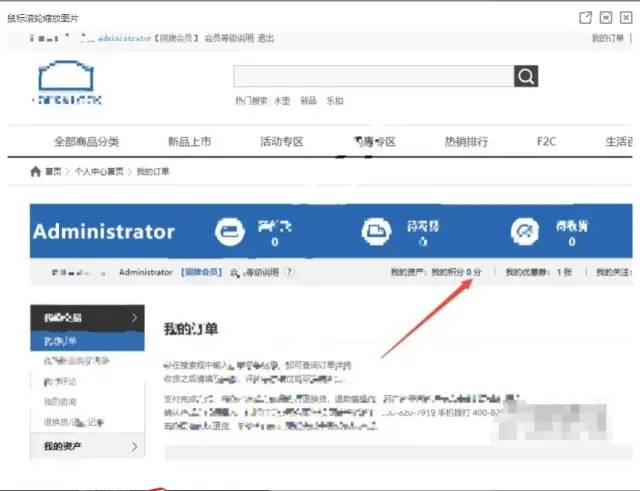The image size is (640, 491).
Task: Select the highlighted blue sidebar item
Action: (87, 341)
